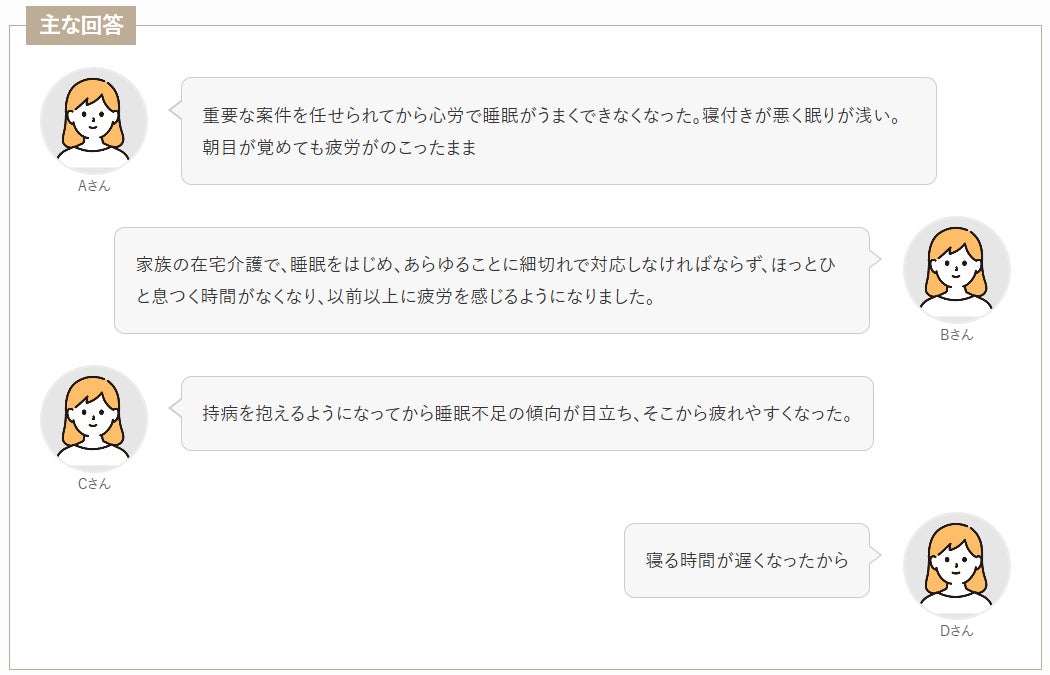This screenshot has height=675, width=1050.
Task: Click the Dさん name label
Action: pyautogui.click(x=956, y=631)
